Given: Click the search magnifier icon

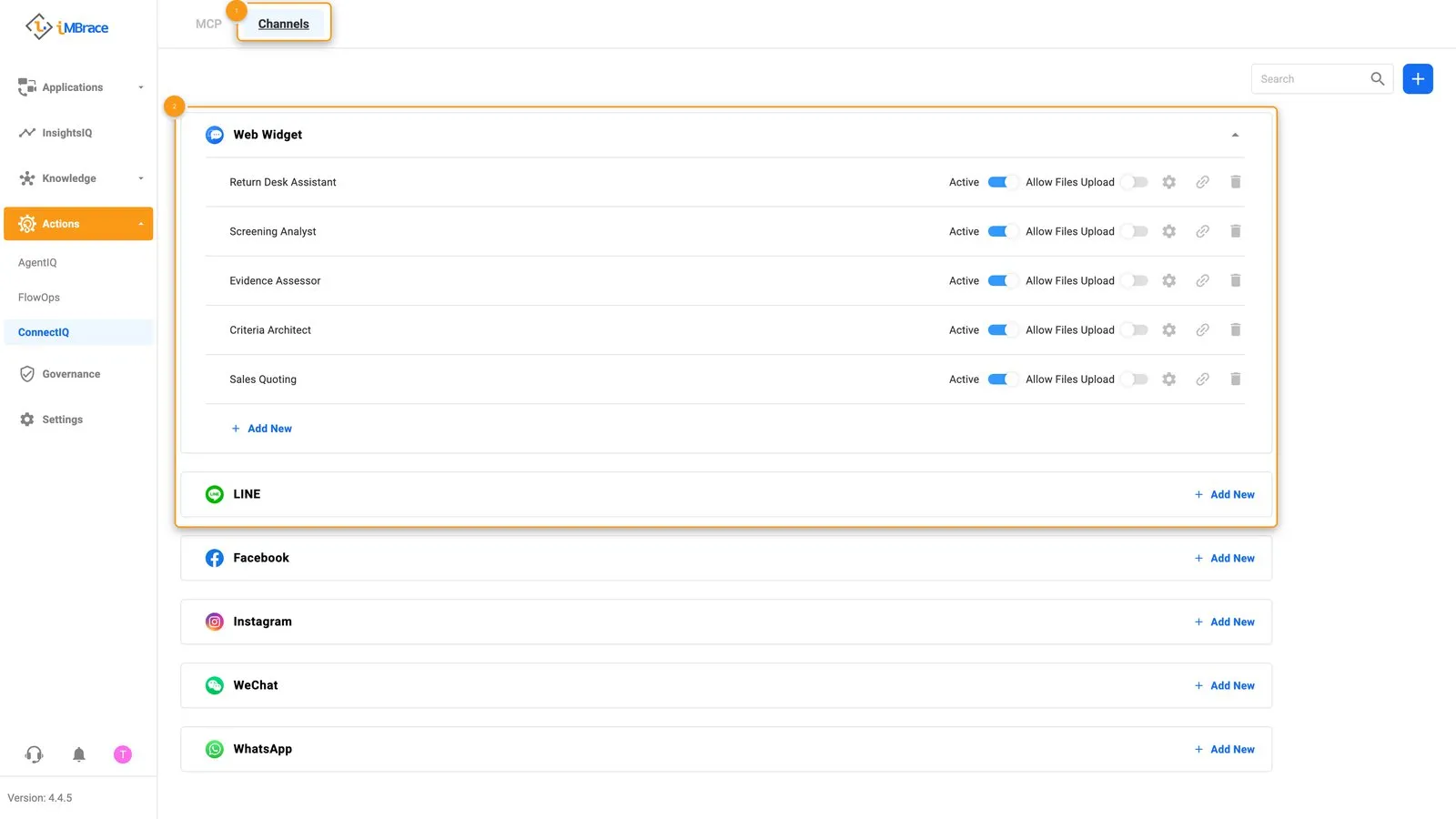Looking at the screenshot, I should pos(1378,79).
